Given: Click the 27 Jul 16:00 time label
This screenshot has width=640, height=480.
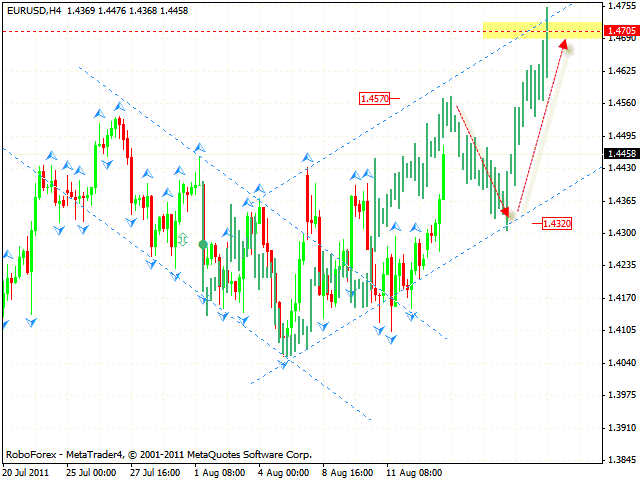Looking at the screenshot, I should tap(155, 473).
